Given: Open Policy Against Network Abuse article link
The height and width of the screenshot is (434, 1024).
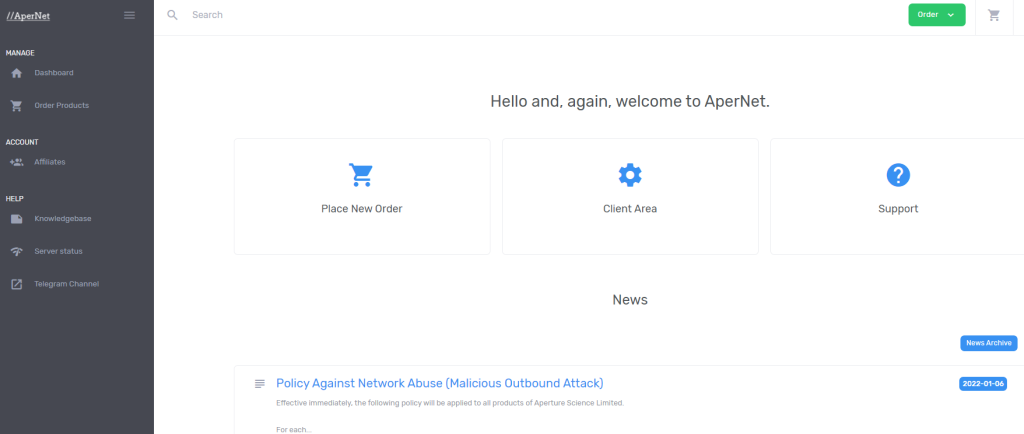Looking at the screenshot, I should [x=440, y=383].
